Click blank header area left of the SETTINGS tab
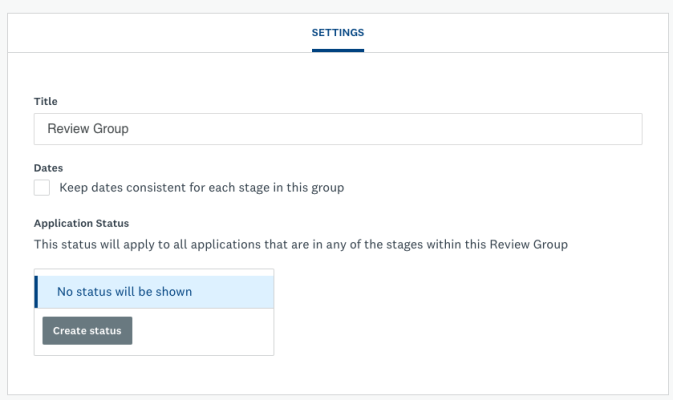This screenshot has width=673, height=400. (150, 32)
